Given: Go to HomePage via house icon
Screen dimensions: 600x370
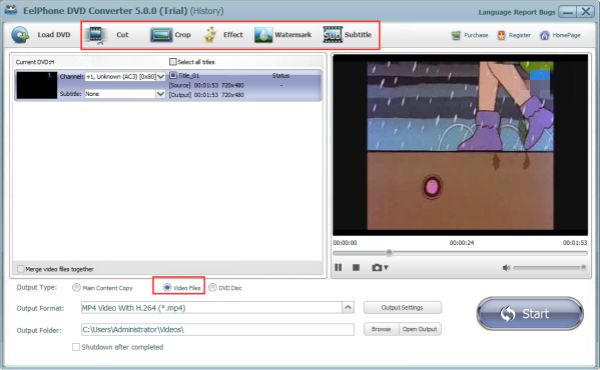Looking at the screenshot, I should coord(544,36).
